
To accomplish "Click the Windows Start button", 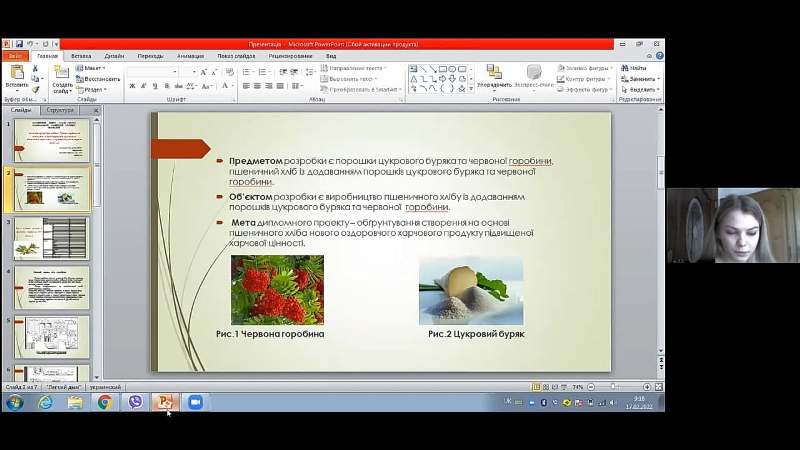I will click(x=14, y=403).
